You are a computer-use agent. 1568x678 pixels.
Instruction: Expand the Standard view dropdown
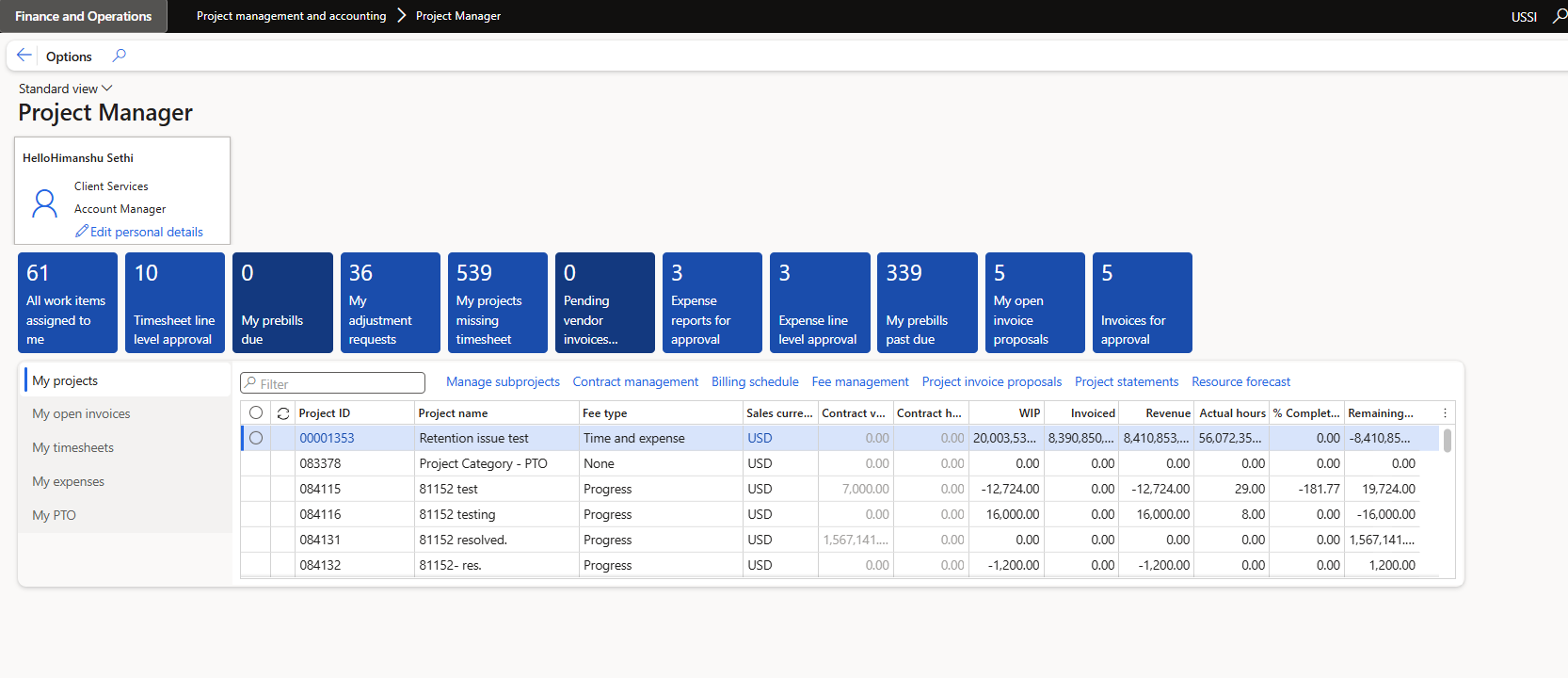click(65, 89)
